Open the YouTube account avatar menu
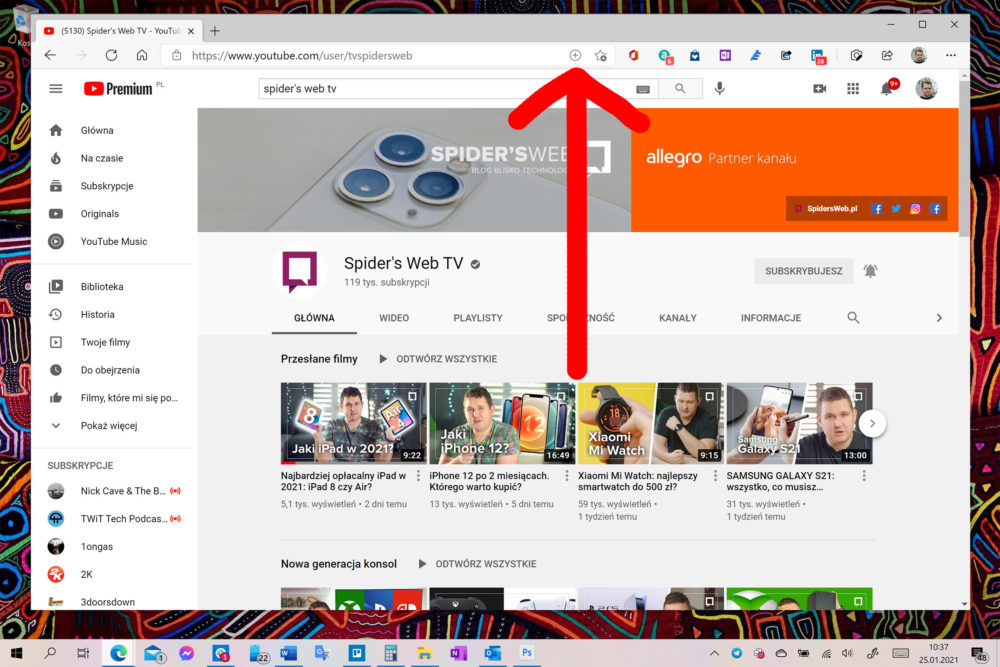This screenshot has width=1000, height=667. click(x=926, y=89)
